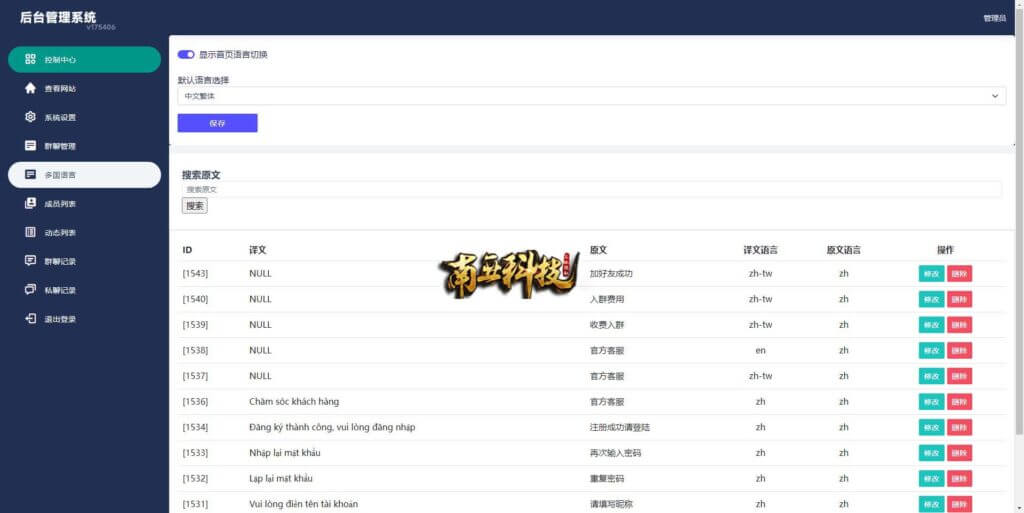Click 删除 for row 1540
Viewport: 1024px width, 513px height.
click(959, 299)
